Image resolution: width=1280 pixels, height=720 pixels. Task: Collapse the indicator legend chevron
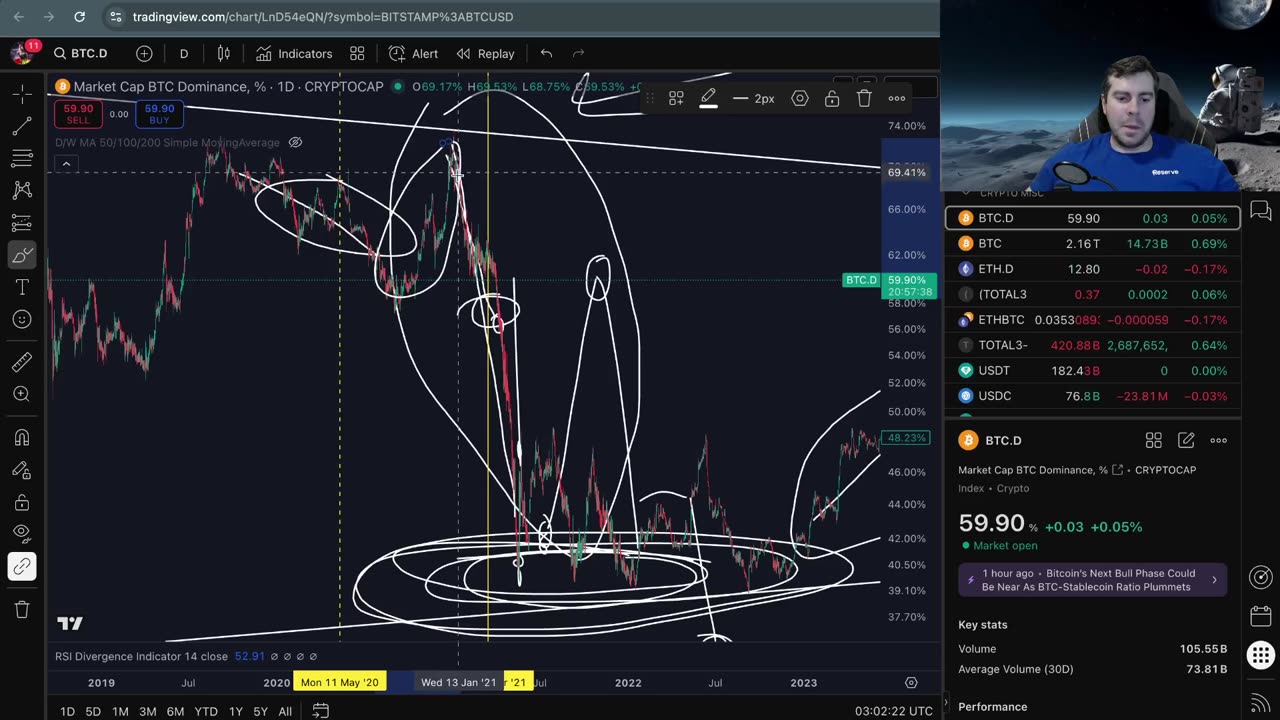click(66, 164)
